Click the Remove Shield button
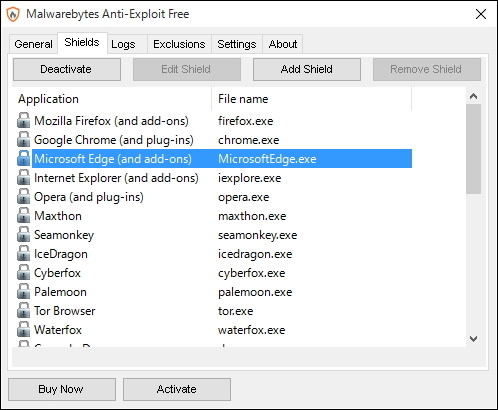Screen dimensions: 498x410 tap(427, 69)
